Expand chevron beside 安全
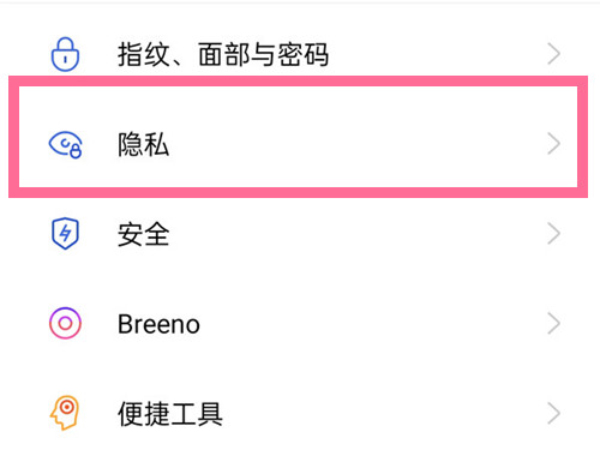This screenshot has width=600, height=450. point(554,235)
